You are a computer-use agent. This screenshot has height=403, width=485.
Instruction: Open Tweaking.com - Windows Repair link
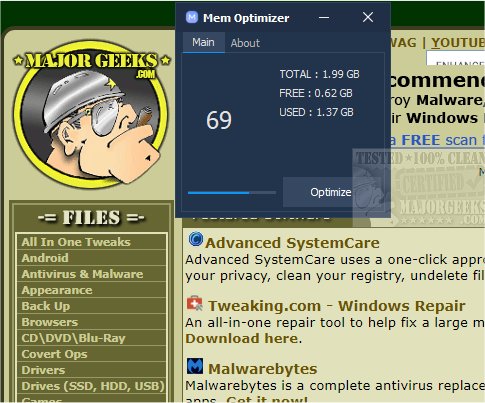337,306
